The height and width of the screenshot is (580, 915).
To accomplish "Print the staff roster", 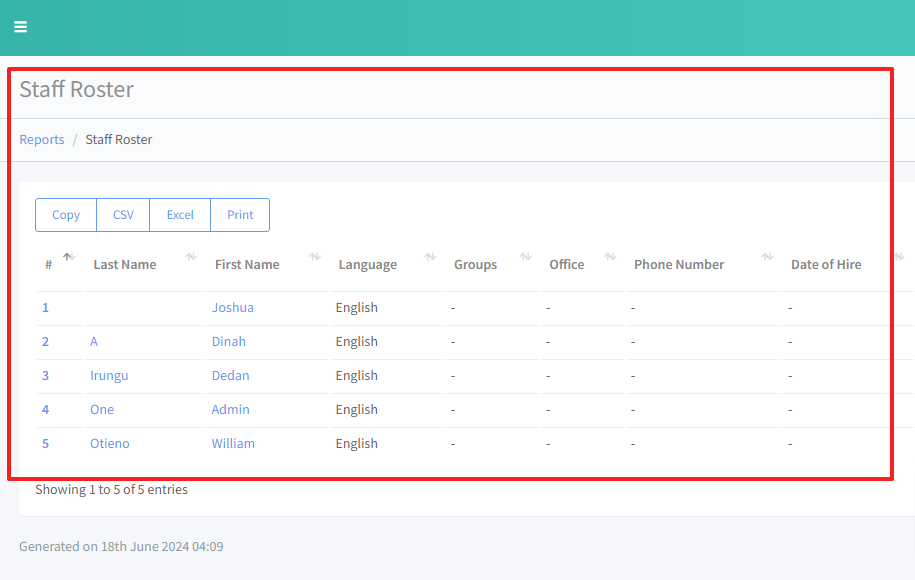I will pos(240,215).
